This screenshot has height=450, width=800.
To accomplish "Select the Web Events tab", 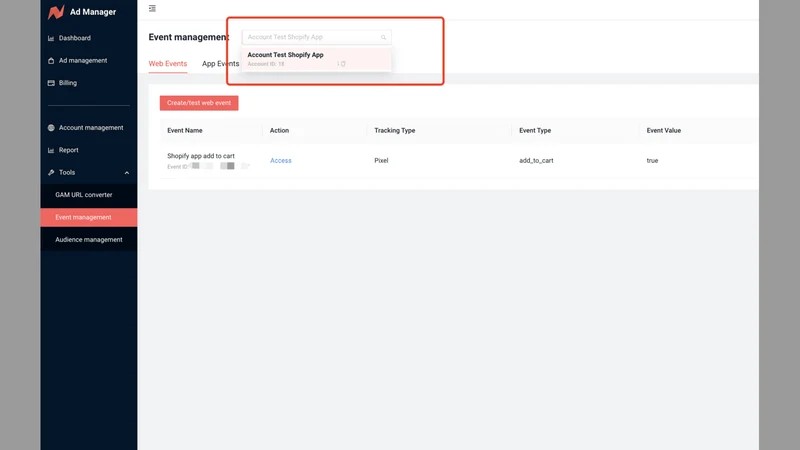I will point(168,64).
